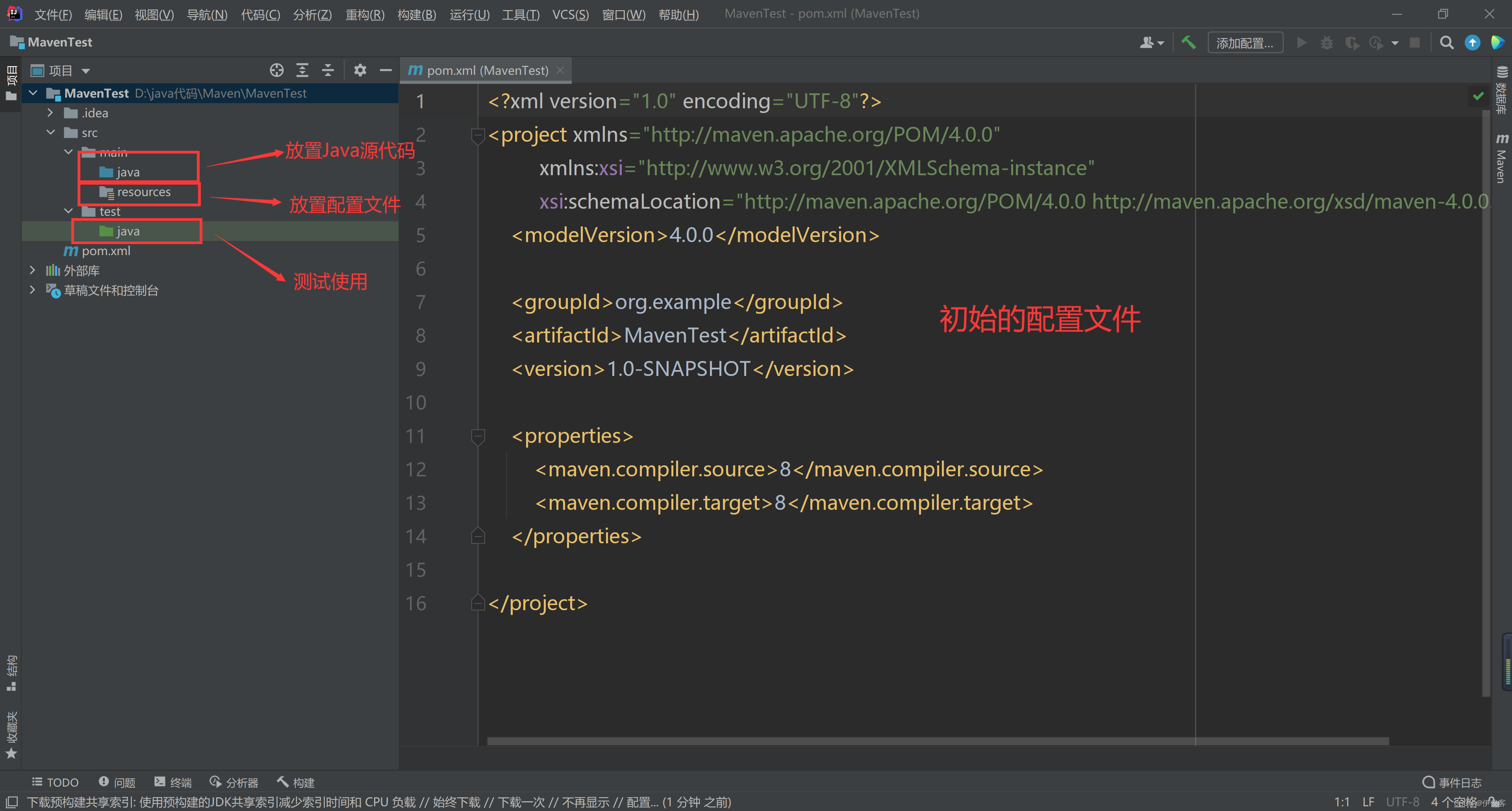The width and height of the screenshot is (1512, 811).
Task: Click the green inspection checkmark
Action: click(1478, 96)
